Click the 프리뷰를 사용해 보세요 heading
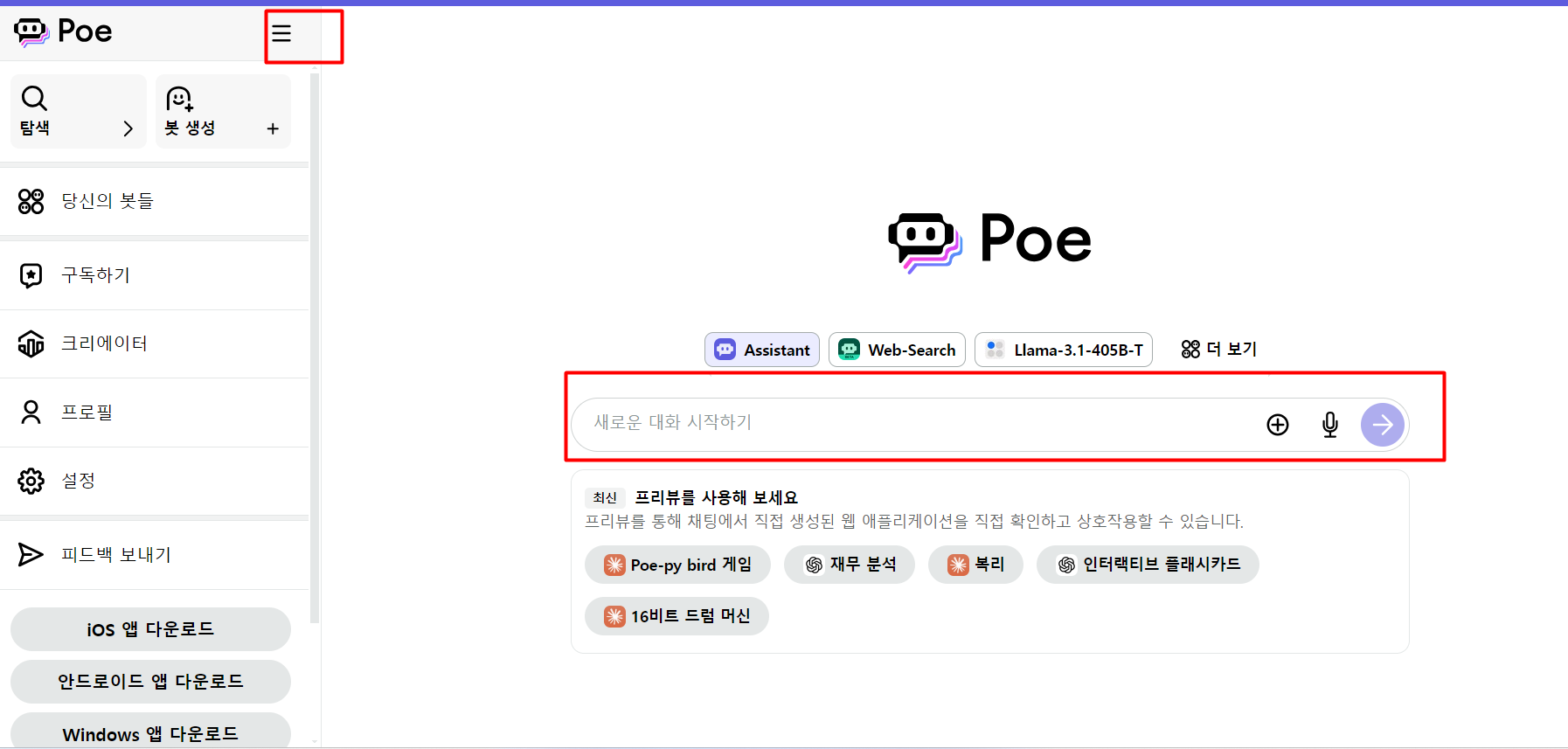 click(x=716, y=497)
